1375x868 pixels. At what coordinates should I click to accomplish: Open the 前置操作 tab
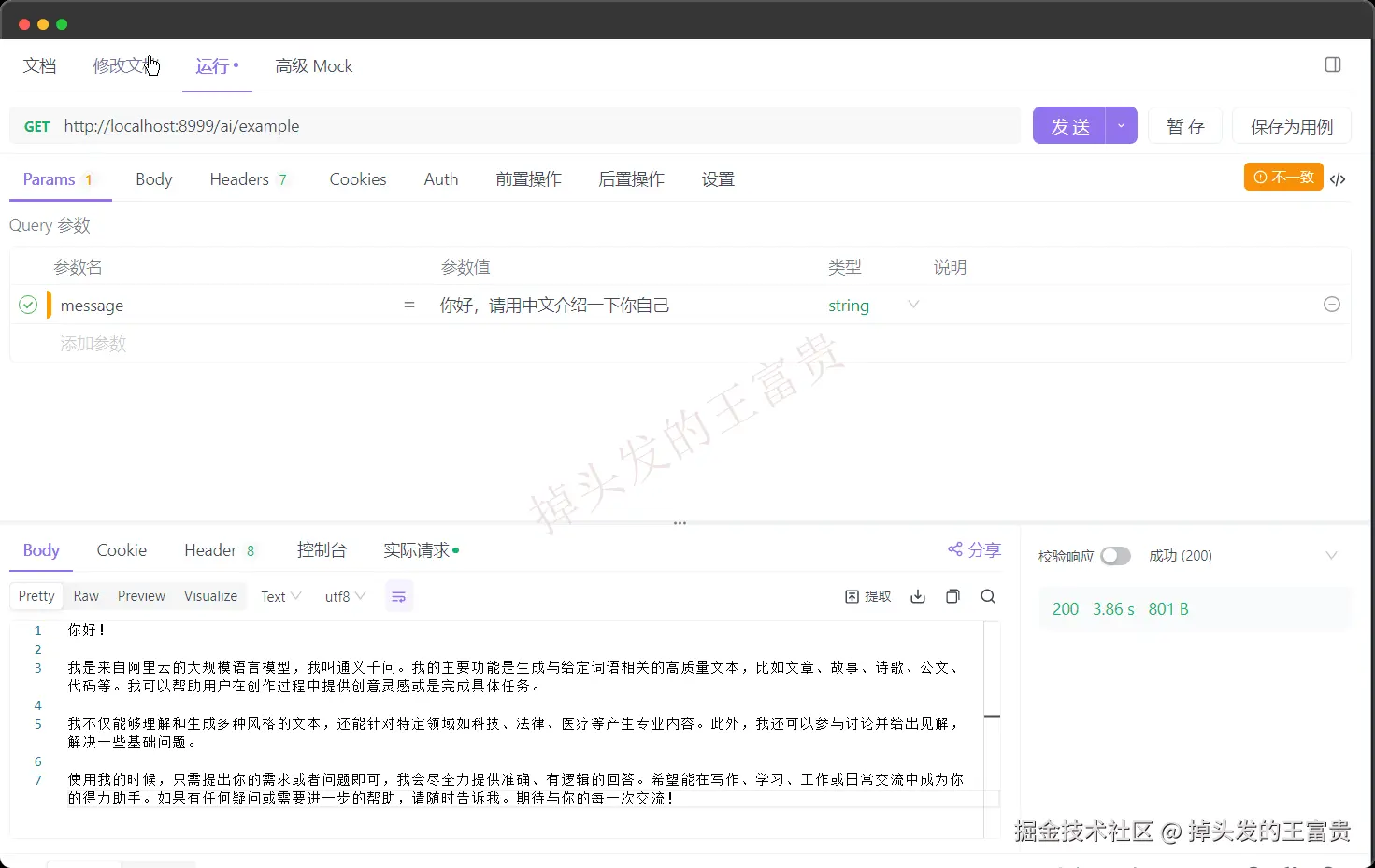click(529, 178)
